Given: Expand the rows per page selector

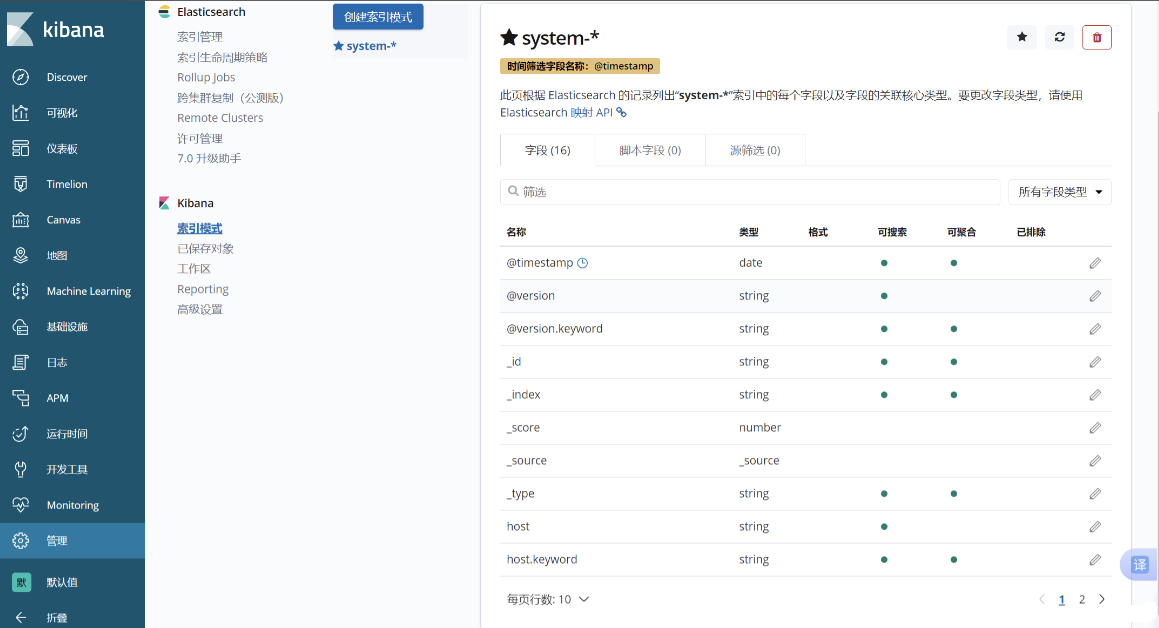Looking at the screenshot, I should [x=548, y=600].
